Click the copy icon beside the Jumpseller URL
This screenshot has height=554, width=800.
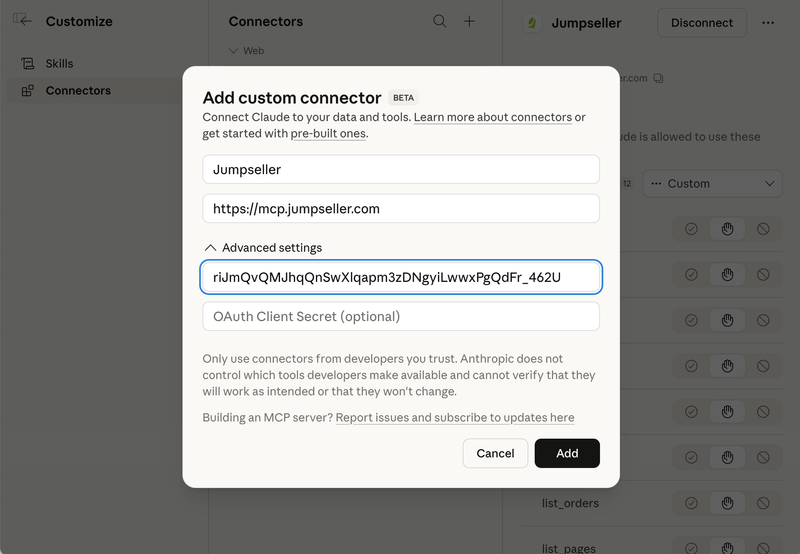(658, 78)
